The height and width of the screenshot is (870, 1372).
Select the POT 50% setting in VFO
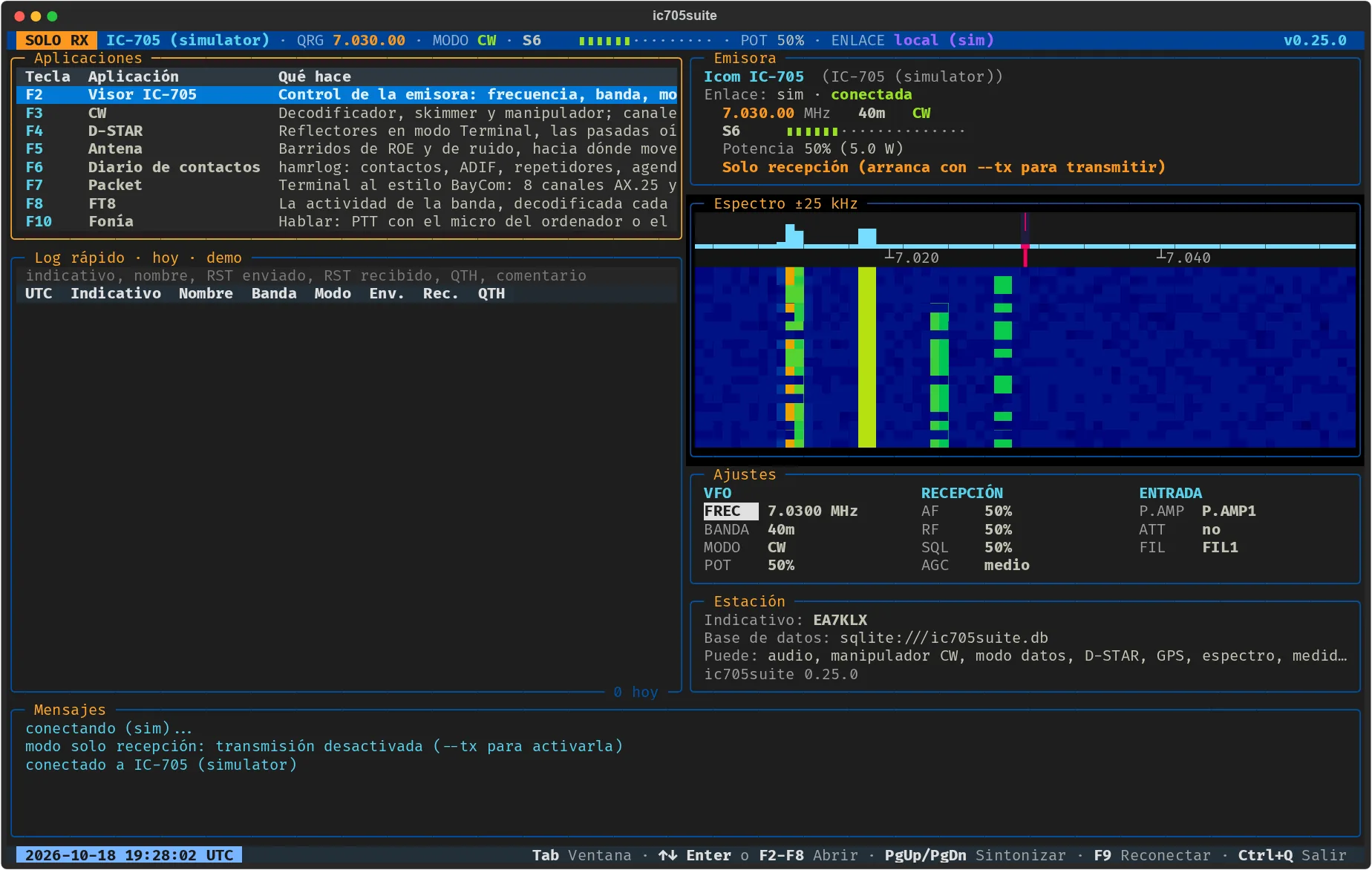tap(749, 565)
